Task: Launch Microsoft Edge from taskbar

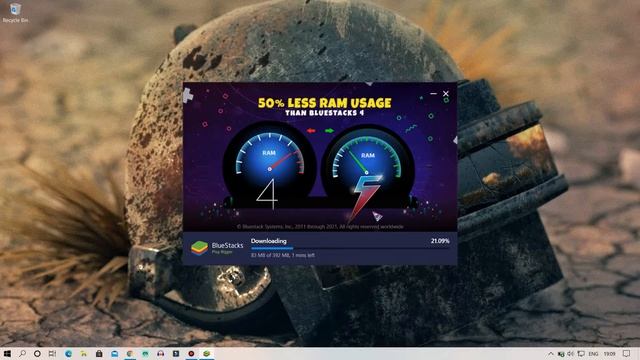Action: tap(68, 354)
